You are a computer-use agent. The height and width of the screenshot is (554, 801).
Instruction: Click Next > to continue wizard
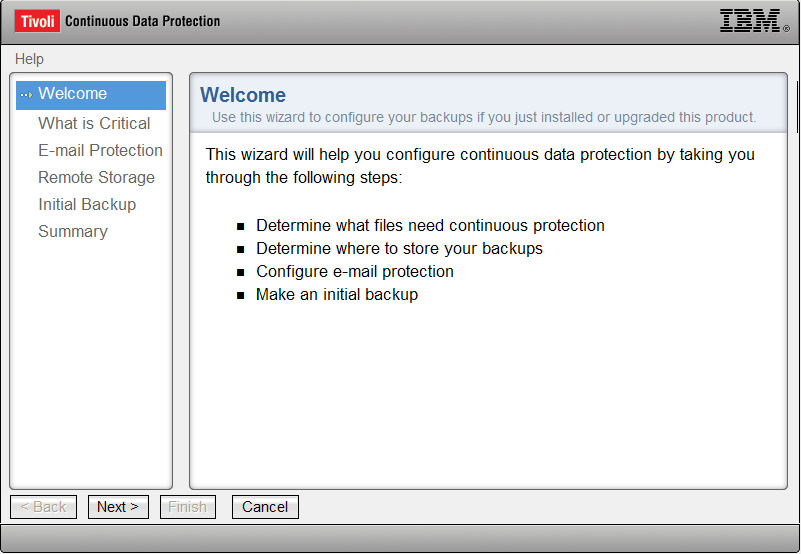[118, 507]
